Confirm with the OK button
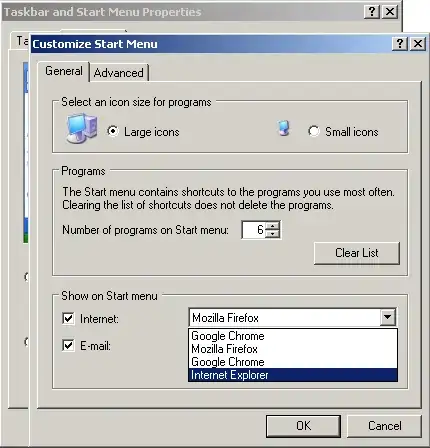This screenshot has width=430, height=448. (x=303, y=426)
